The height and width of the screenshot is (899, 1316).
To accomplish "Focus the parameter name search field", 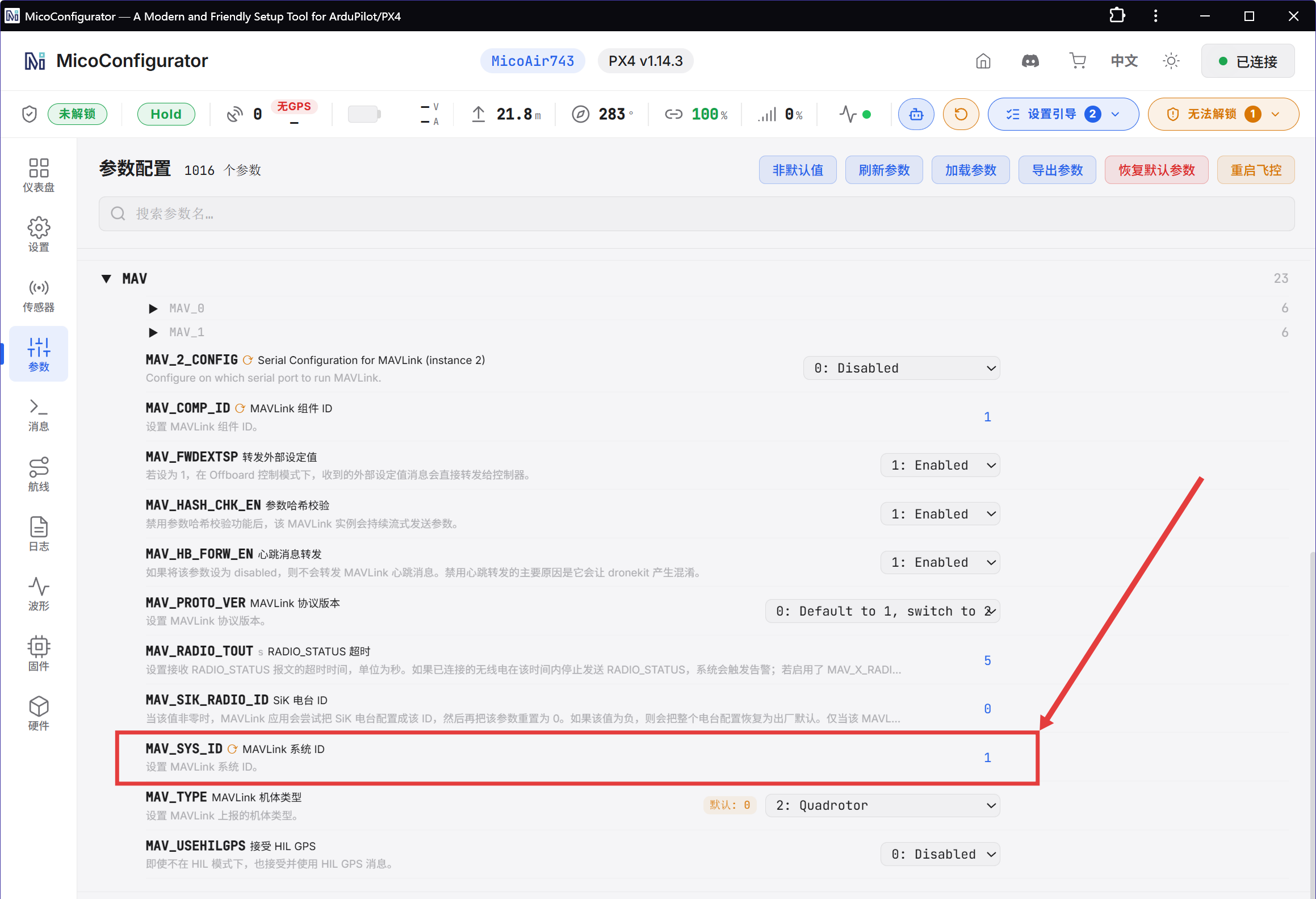I will click(x=697, y=214).
